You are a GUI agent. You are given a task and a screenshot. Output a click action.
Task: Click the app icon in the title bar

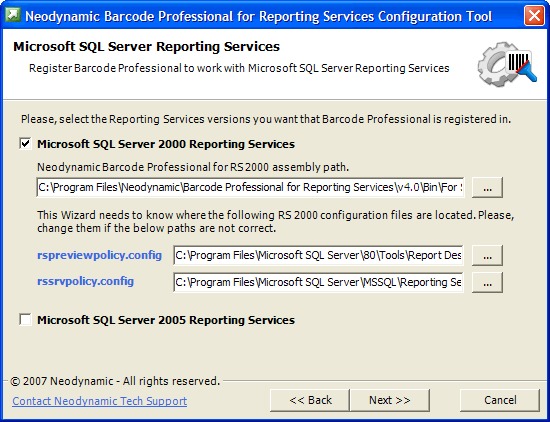click(x=13, y=15)
